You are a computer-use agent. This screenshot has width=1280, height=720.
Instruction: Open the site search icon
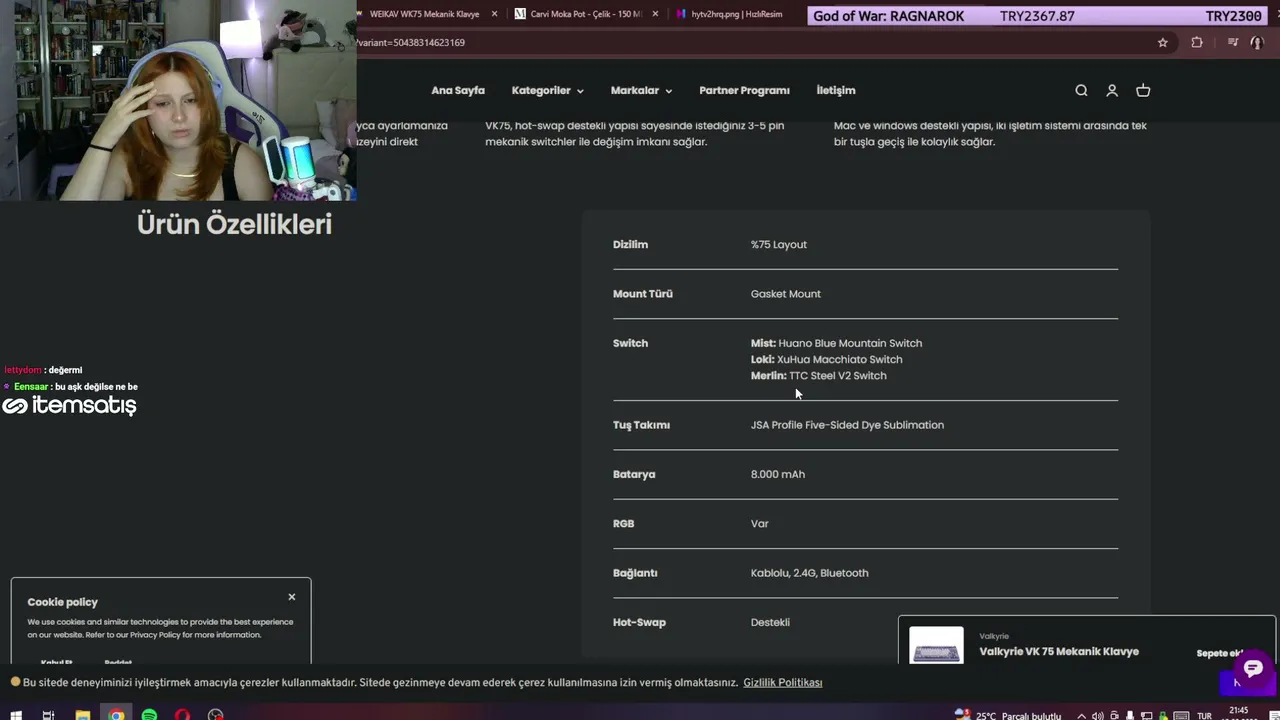[1081, 90]
